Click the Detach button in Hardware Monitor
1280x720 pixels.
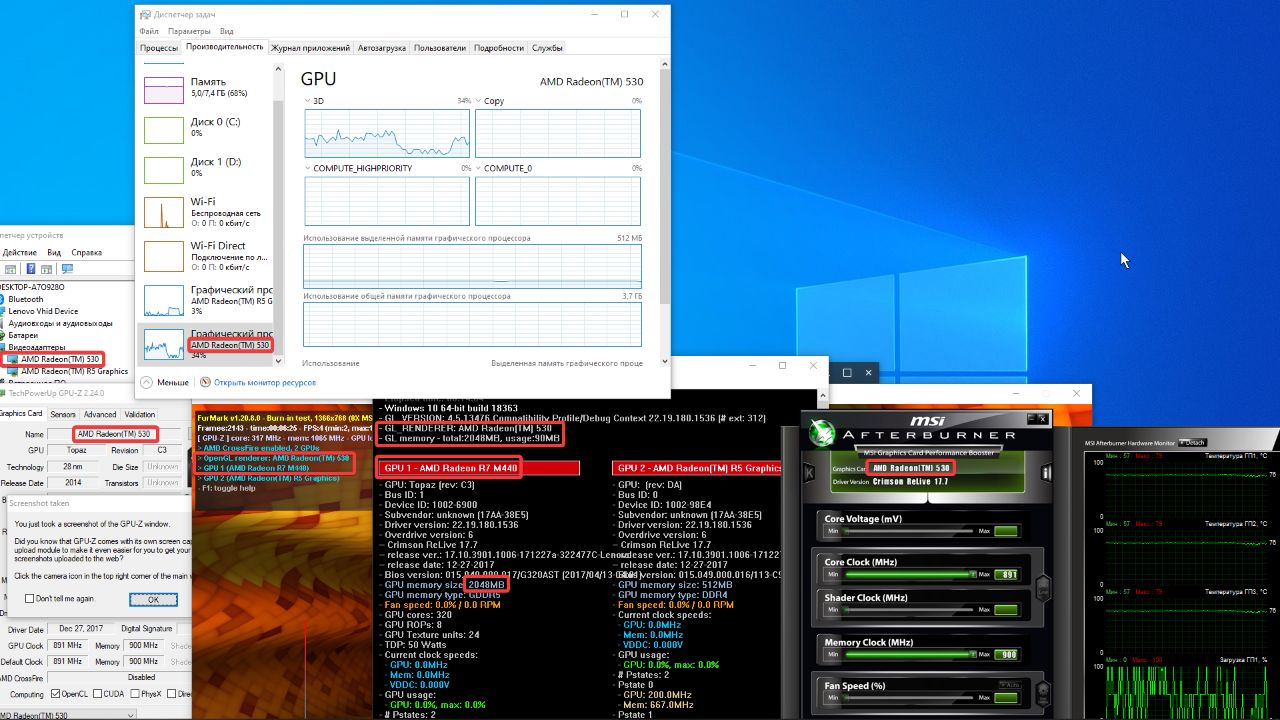click(1193, 442)
